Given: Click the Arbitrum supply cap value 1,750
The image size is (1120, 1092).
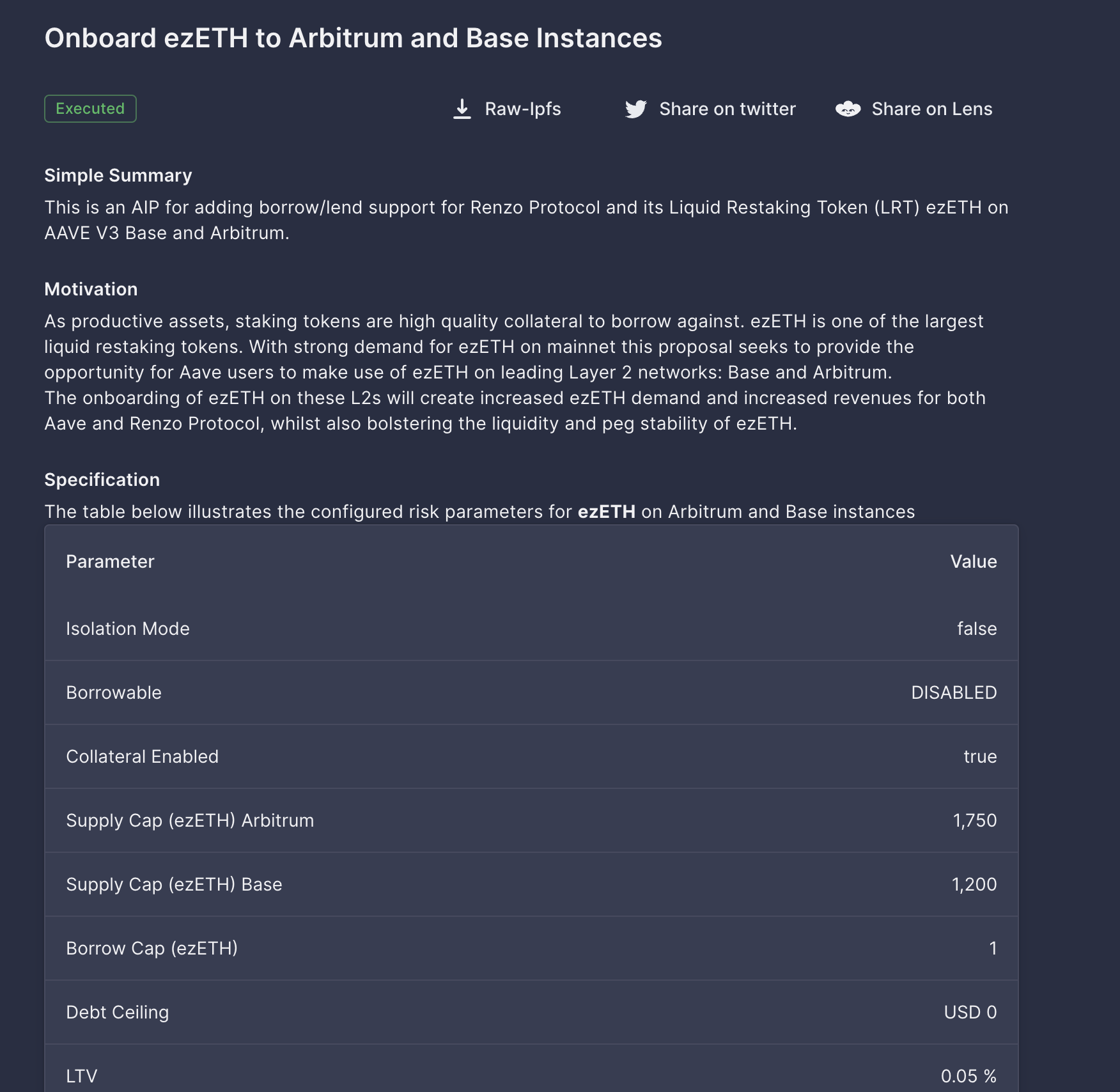Looking at the screenshot, I should pos(974,820).
